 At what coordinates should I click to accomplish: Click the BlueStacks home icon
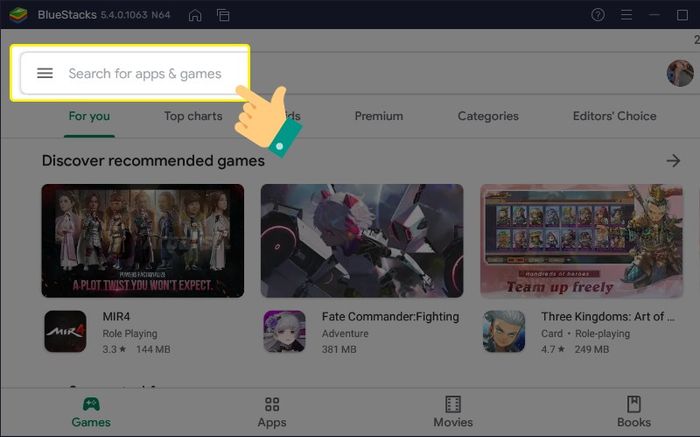[x=195, y=15]
